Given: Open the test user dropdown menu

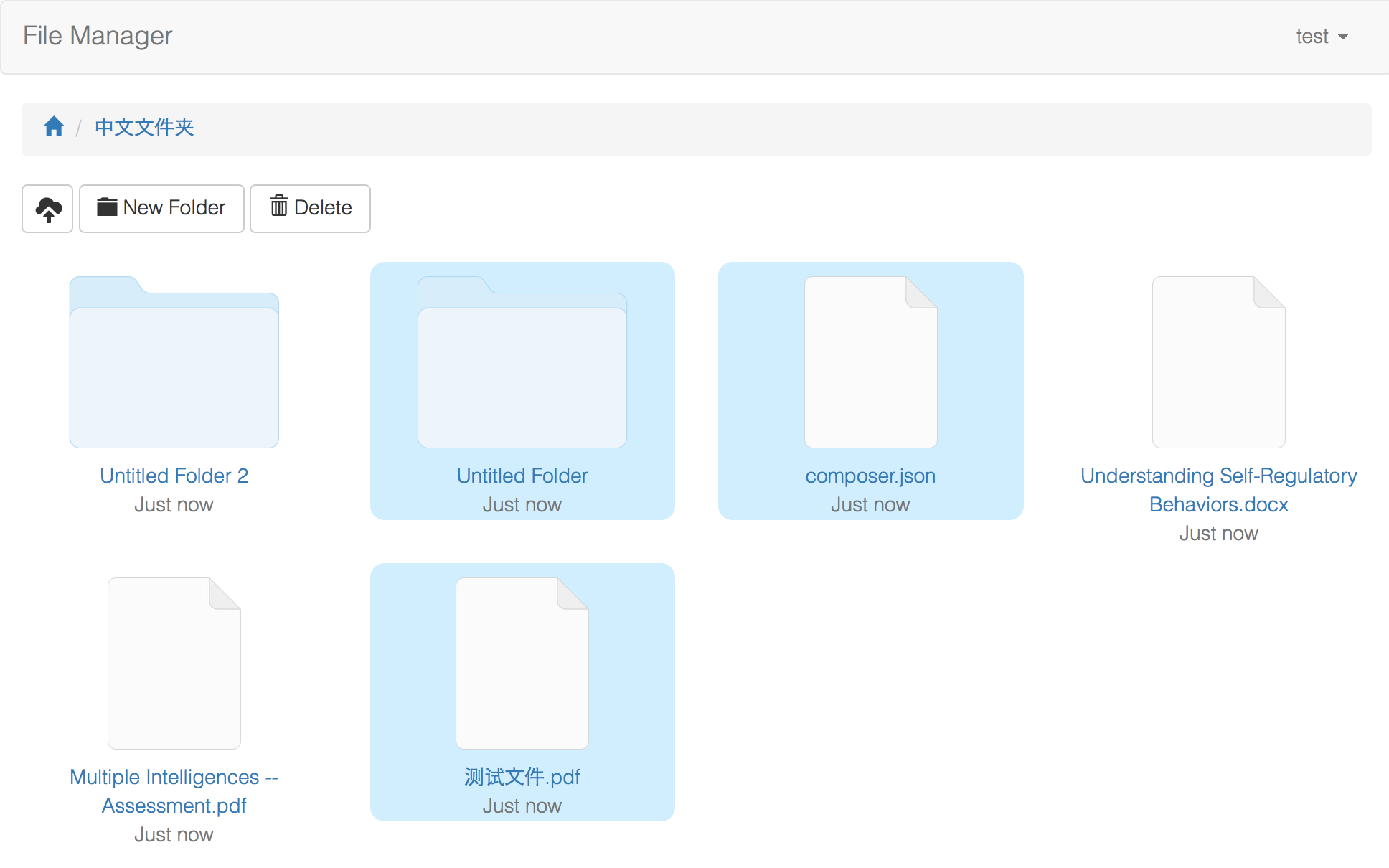Looking at the screenshot, I should [x=1321, y=37].
